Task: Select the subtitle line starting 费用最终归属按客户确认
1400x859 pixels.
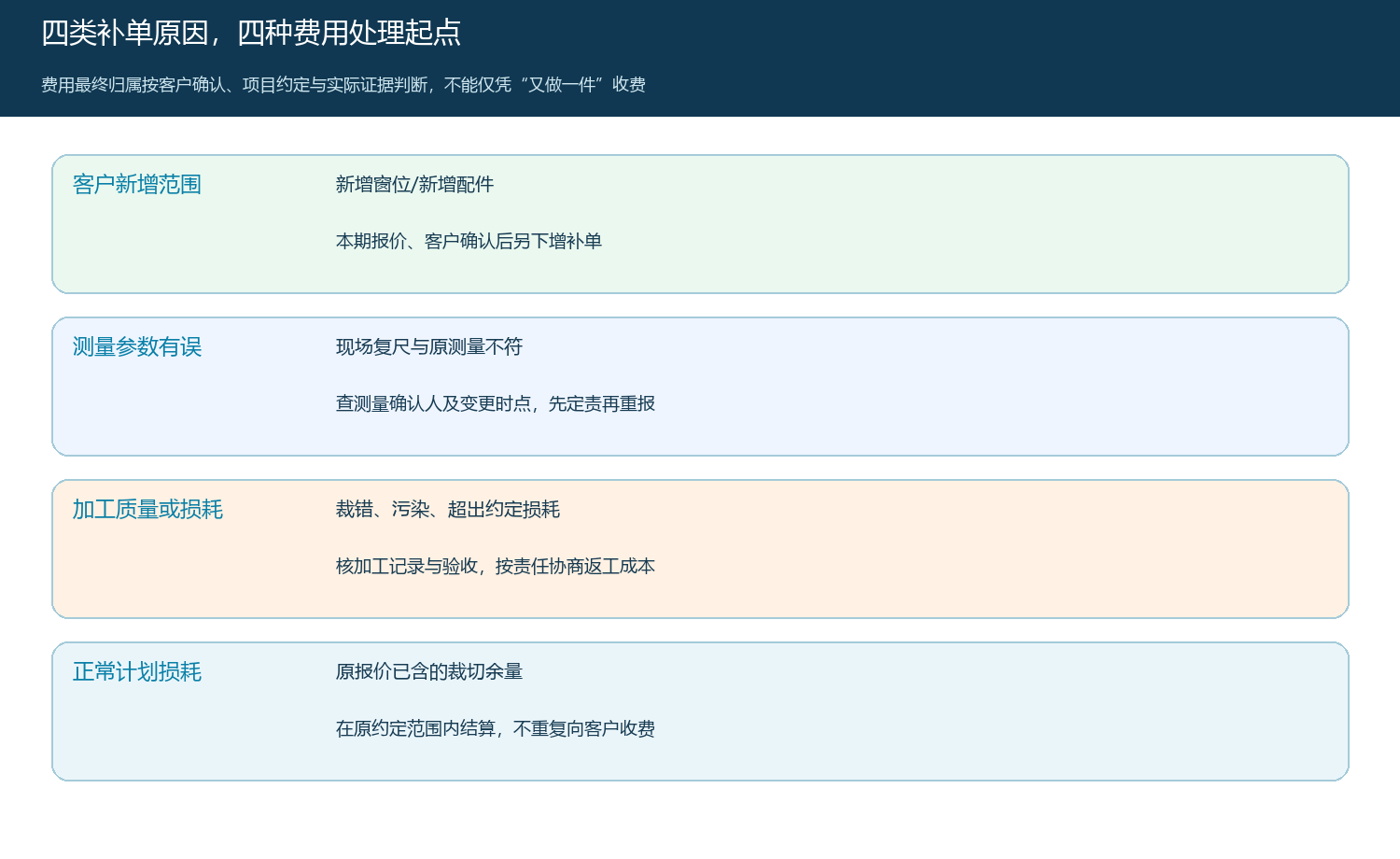Action: tap(343, 85)
